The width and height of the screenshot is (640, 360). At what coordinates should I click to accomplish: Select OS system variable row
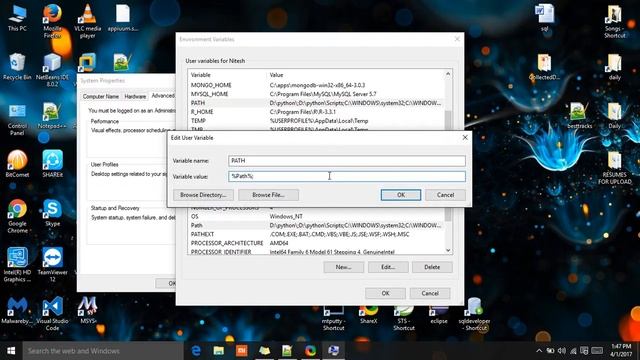click(x=316, y=216)
